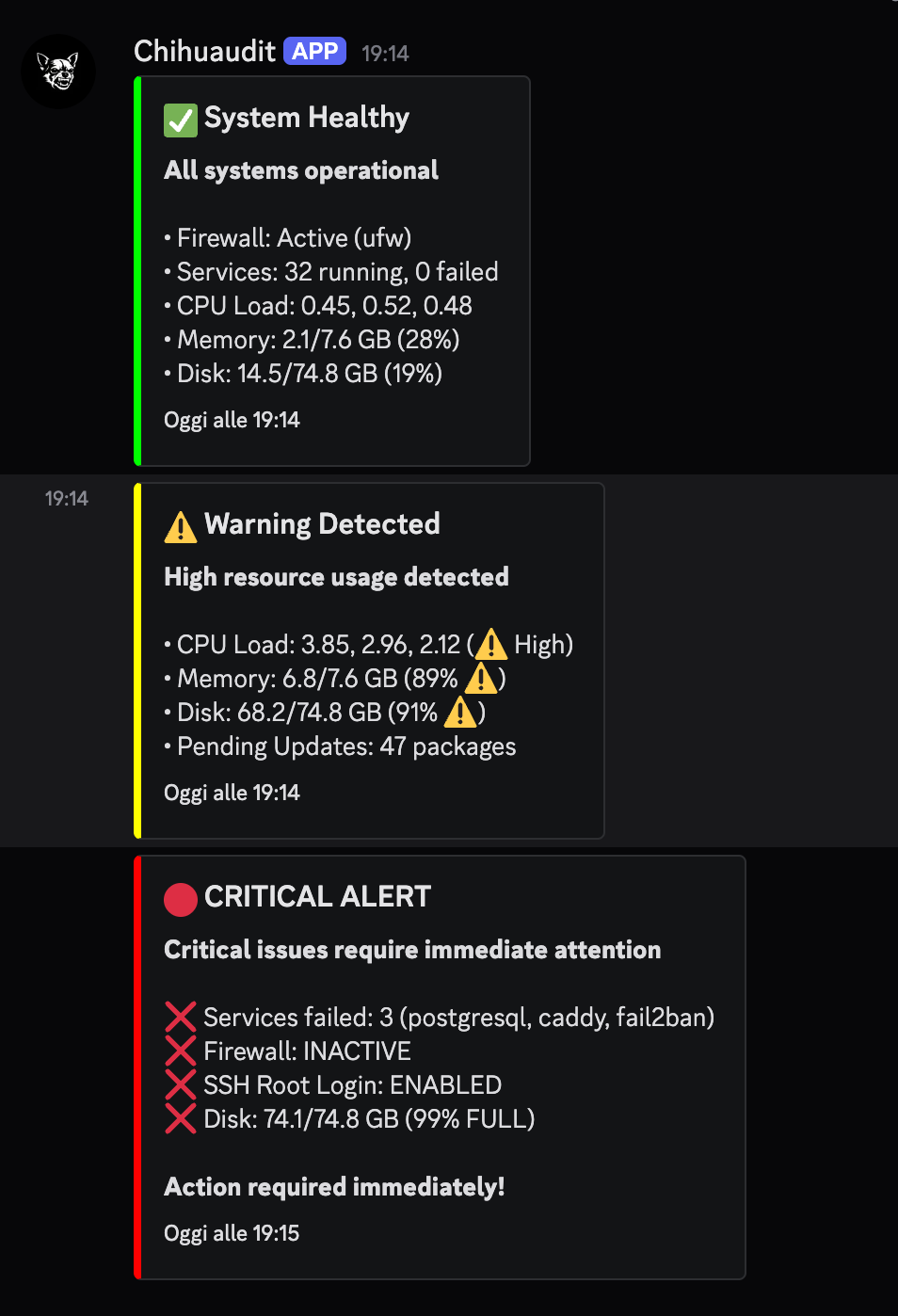Click the red X beside Disk 99% FULL
Viewport: 898px width, 1316px height.
(x=180, y=1118)
